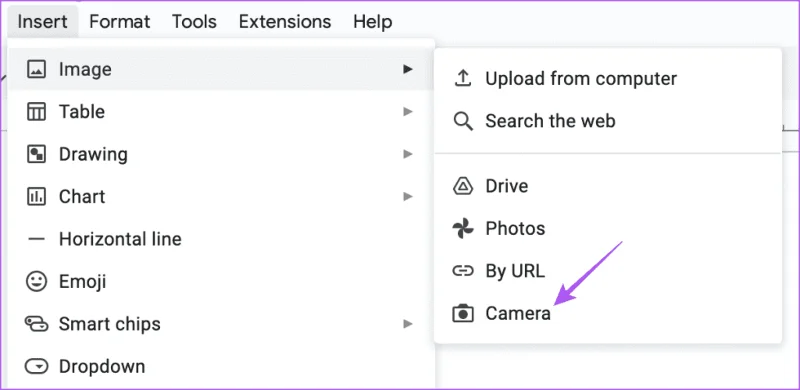800x390 pixels.
Task: Open the Help menu
Action: pyautogui.click(x=372, y=21)
